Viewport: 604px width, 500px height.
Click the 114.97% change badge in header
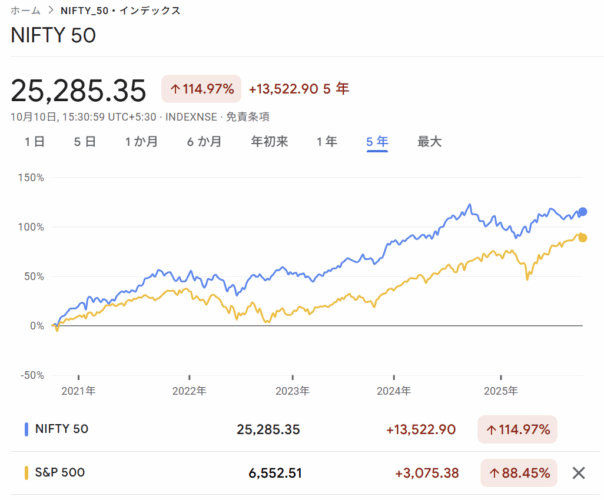[203, 89]
